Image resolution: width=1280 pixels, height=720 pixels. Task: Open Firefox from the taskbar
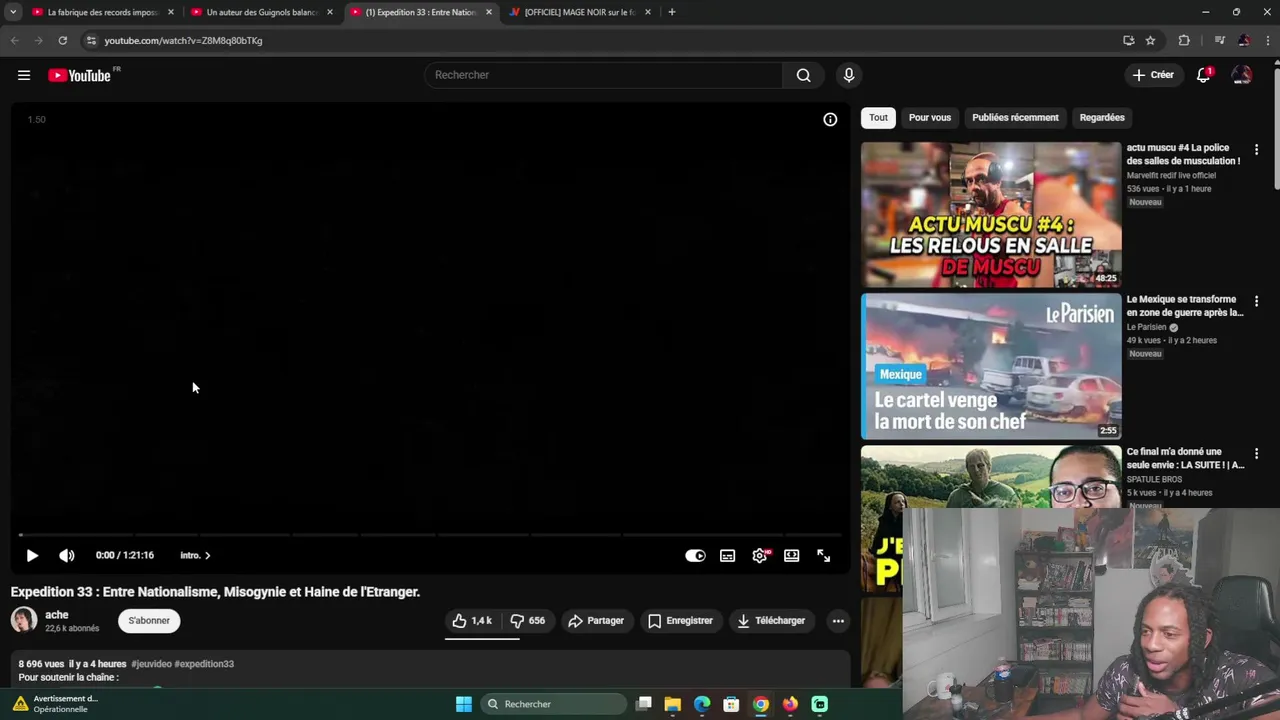790,704
